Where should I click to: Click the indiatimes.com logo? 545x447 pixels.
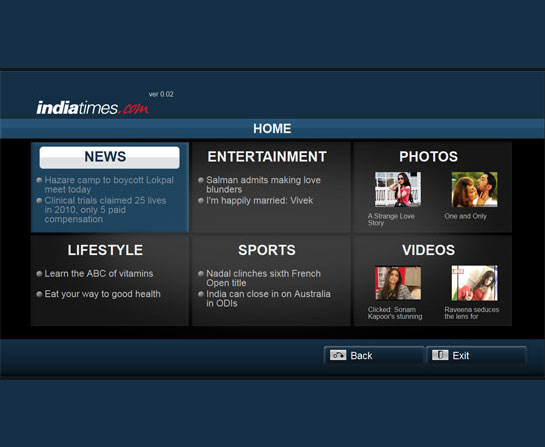[x=92, y=107]
